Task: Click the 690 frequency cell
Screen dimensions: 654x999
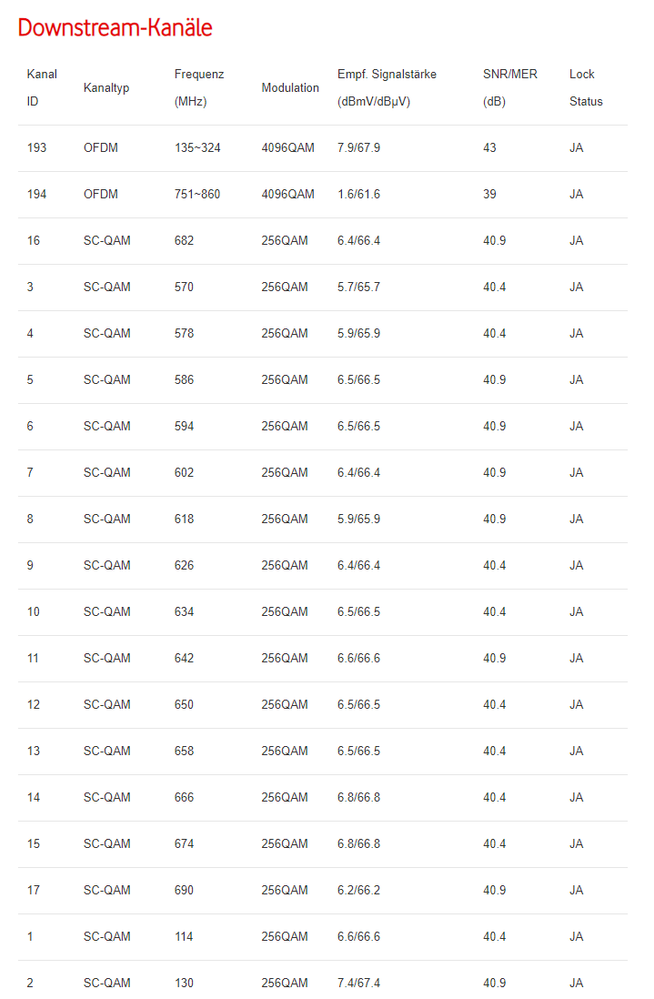Action: [184, 890]
